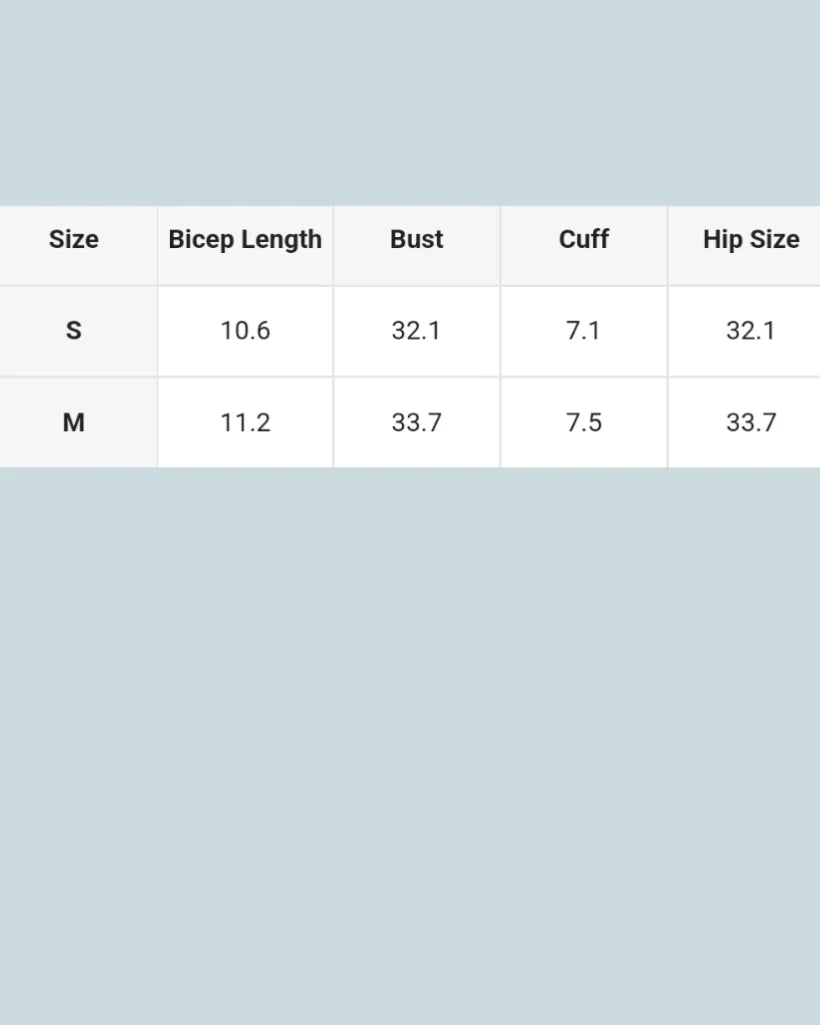
Task: Click Bicep Length value 10.6
Action: [x=245, y=331]
